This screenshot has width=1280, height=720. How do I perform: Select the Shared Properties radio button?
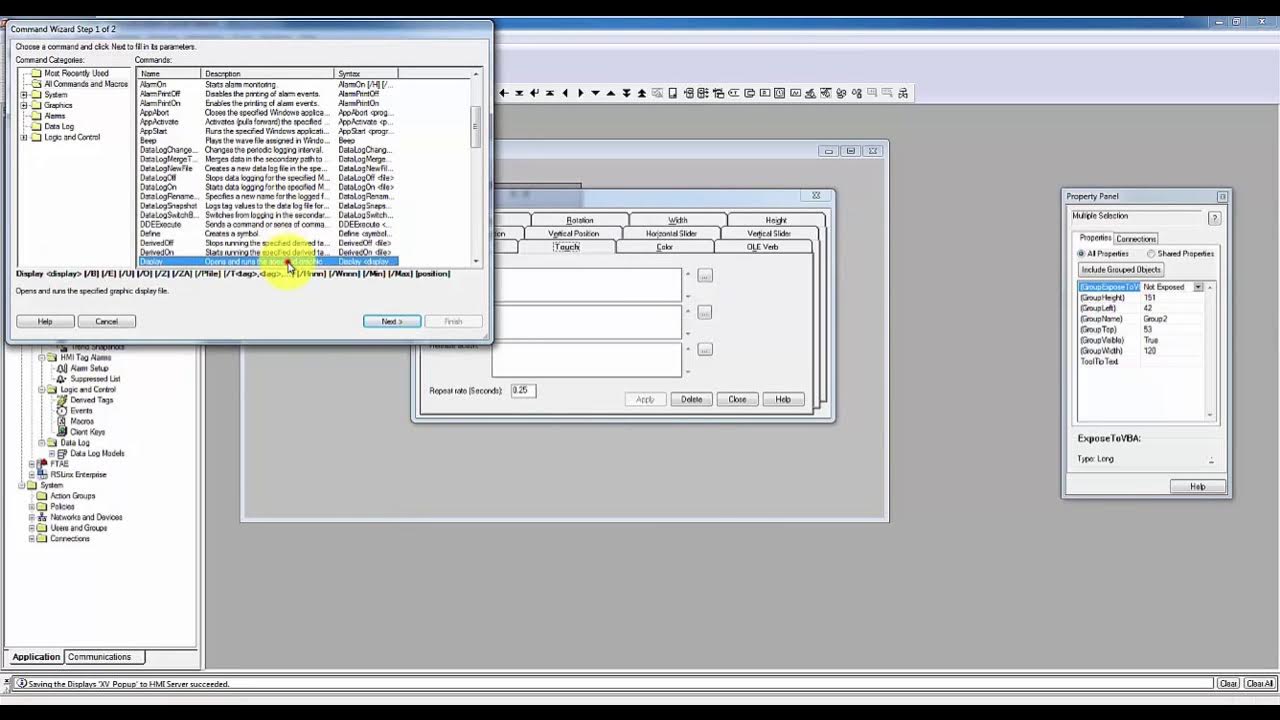click(x=1152, y=254)
